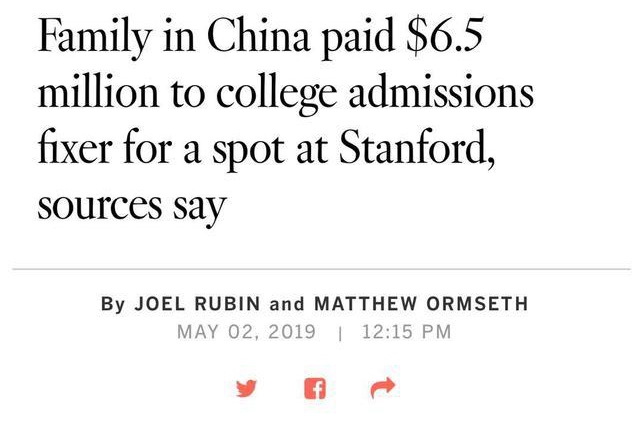Click the $6.5 amount in the headline

(445, 36)
